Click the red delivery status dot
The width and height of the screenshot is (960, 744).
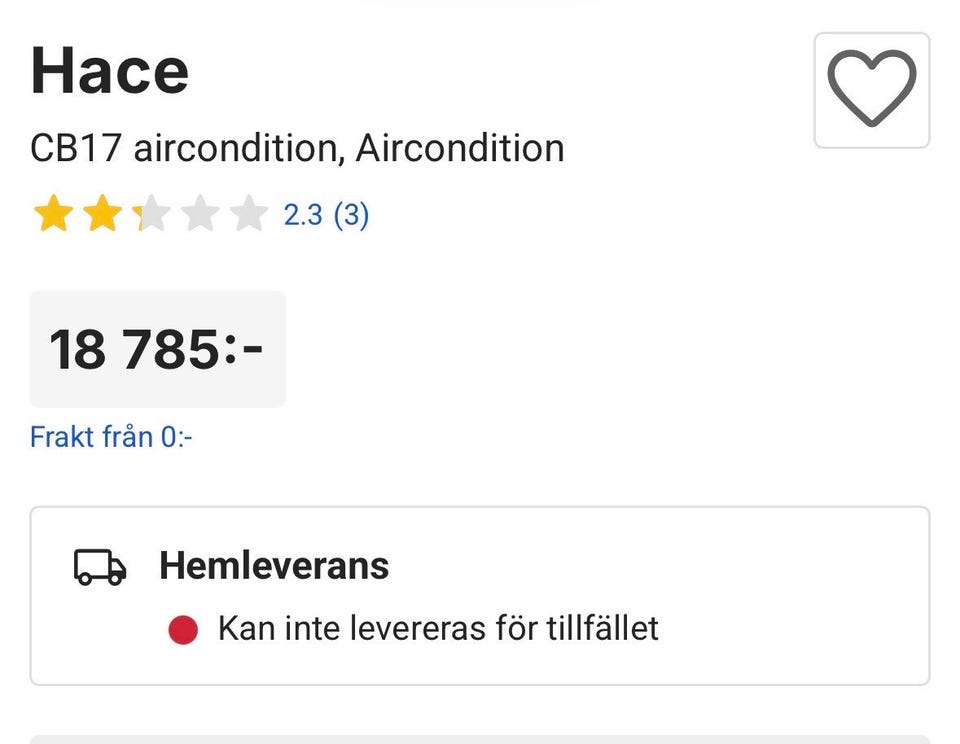[182, 630]
